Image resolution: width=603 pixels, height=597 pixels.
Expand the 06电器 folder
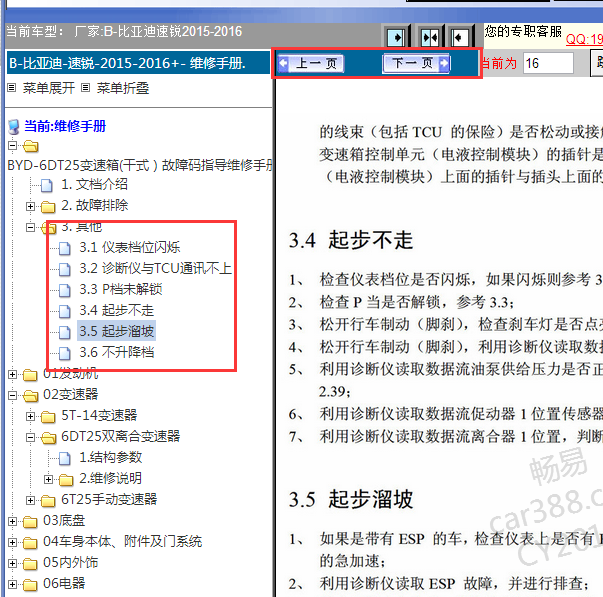[12, 584]
